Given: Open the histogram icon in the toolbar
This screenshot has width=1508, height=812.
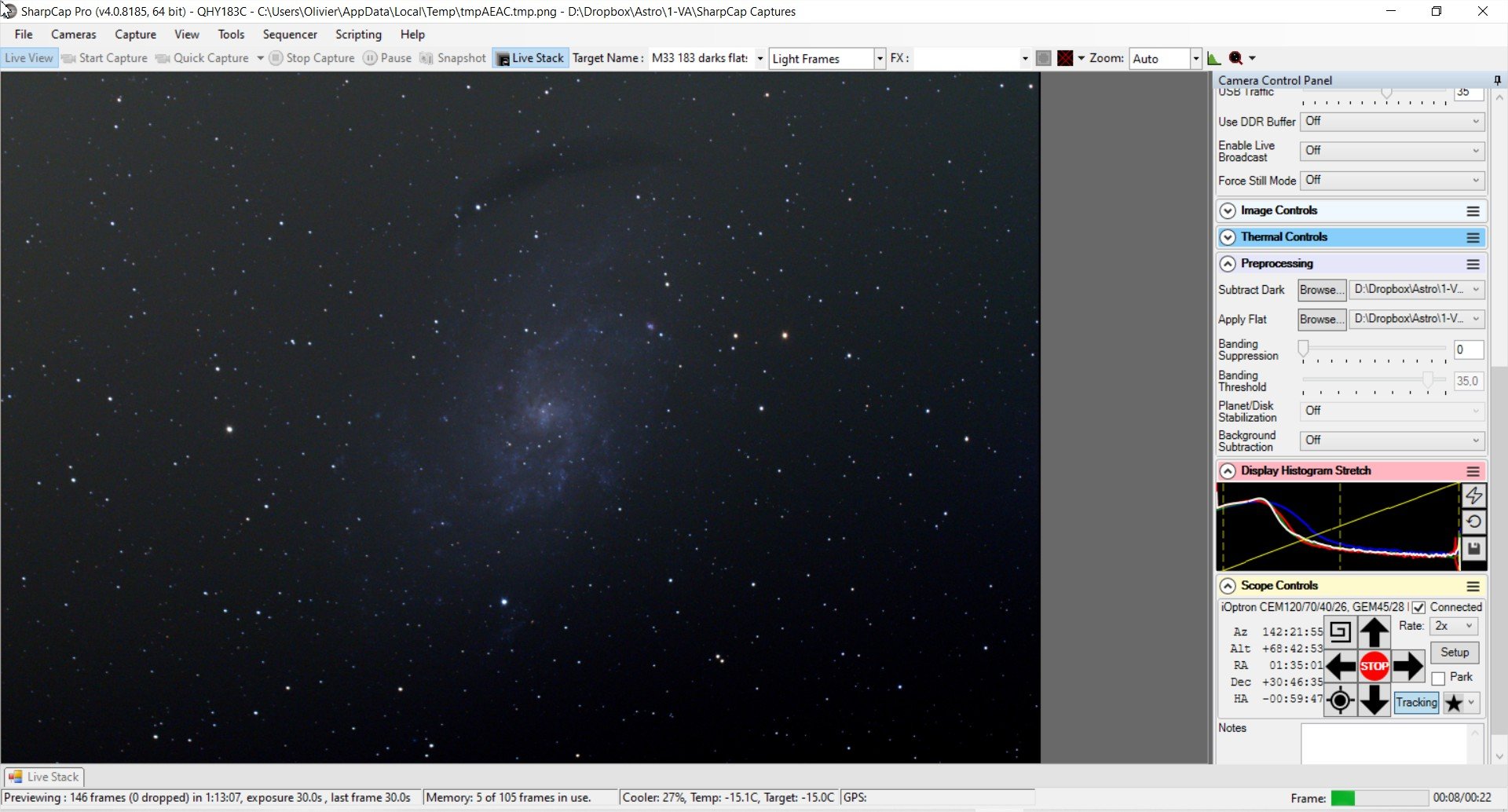Looking at the screenshot, I should [1213, 58].
